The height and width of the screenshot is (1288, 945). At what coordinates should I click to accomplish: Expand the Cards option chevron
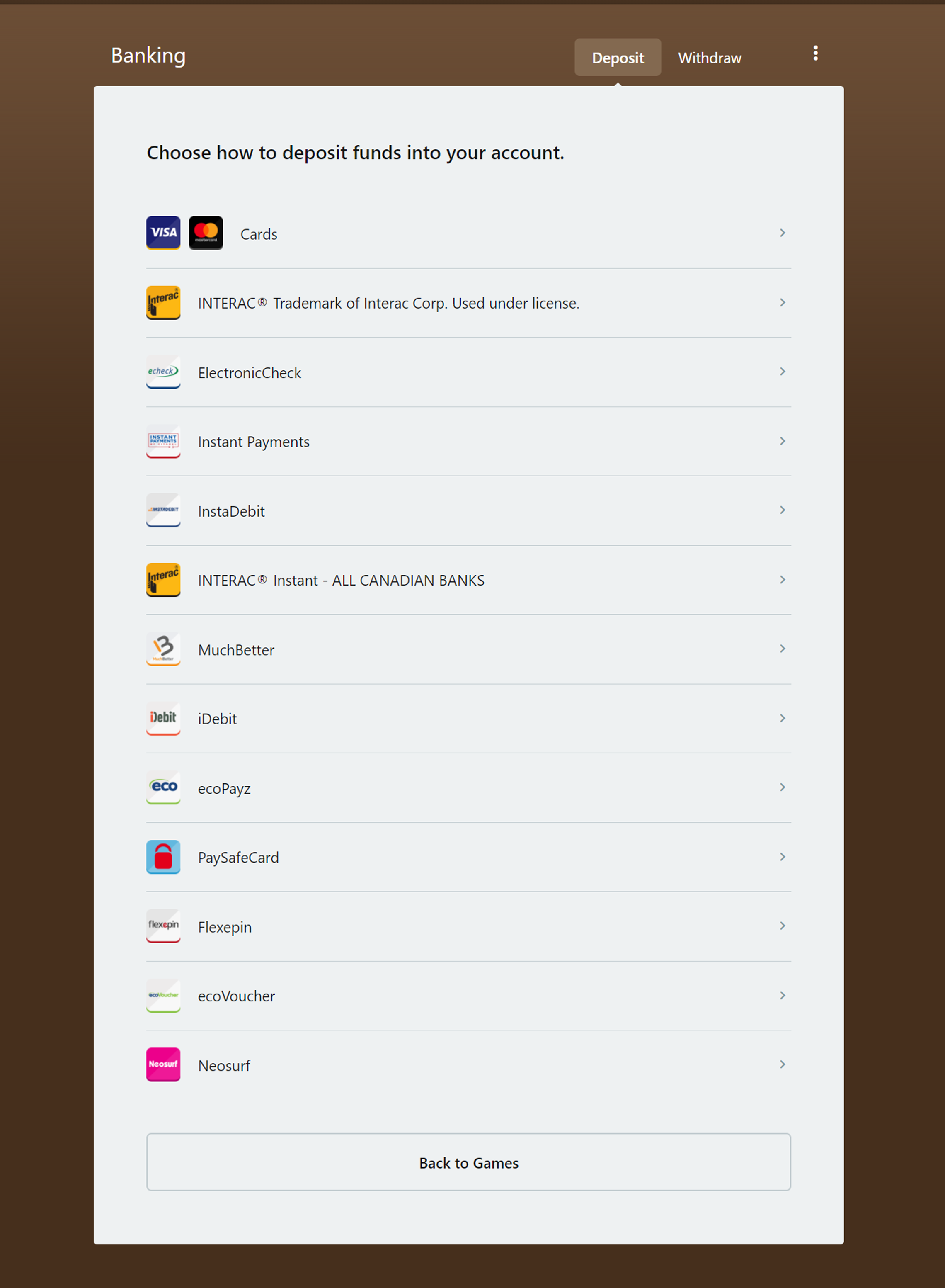coord(783,233)
